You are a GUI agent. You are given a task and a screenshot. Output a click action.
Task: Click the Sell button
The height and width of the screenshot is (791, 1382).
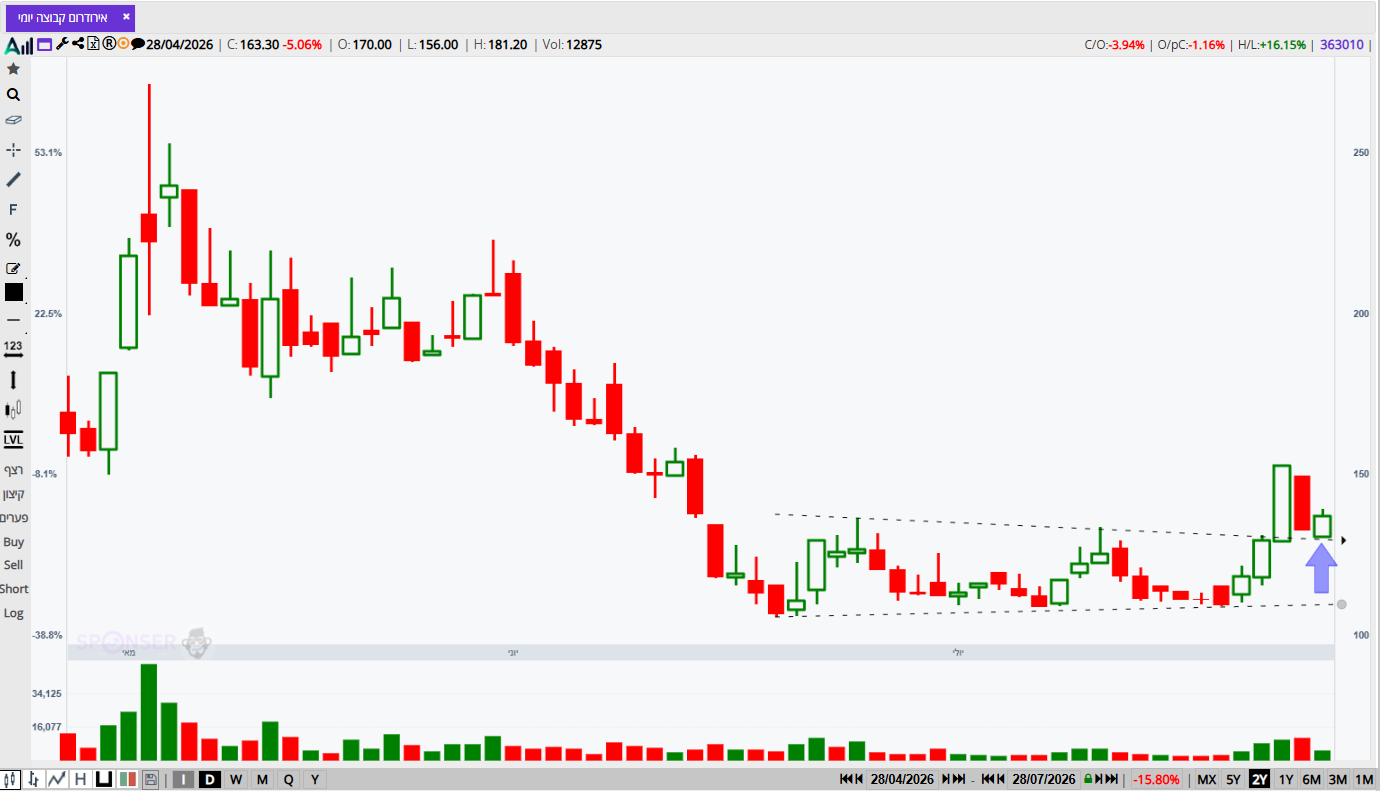coord(13,565)
